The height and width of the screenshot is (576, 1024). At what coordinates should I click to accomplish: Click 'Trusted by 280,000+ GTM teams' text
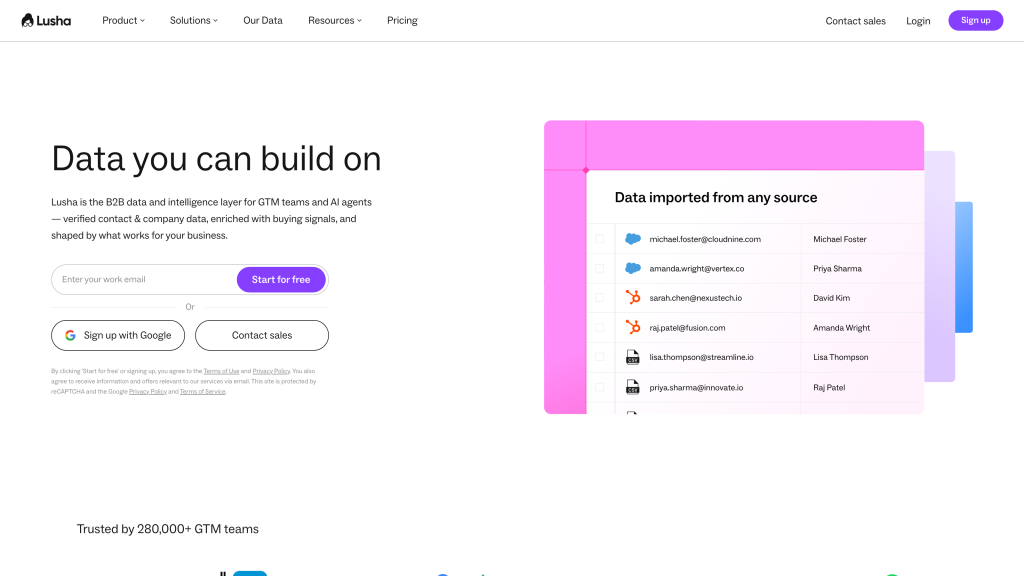point(168,529)
